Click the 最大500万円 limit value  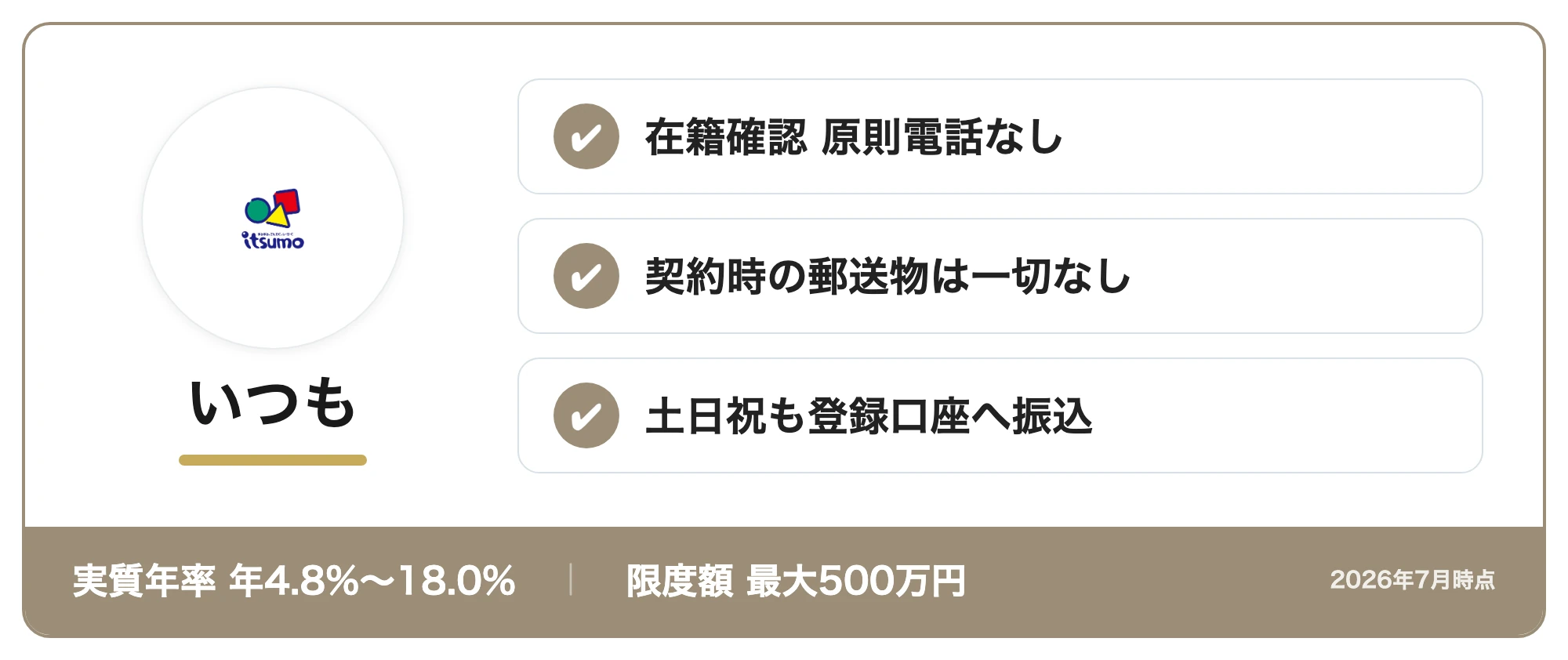pos(856,582)
